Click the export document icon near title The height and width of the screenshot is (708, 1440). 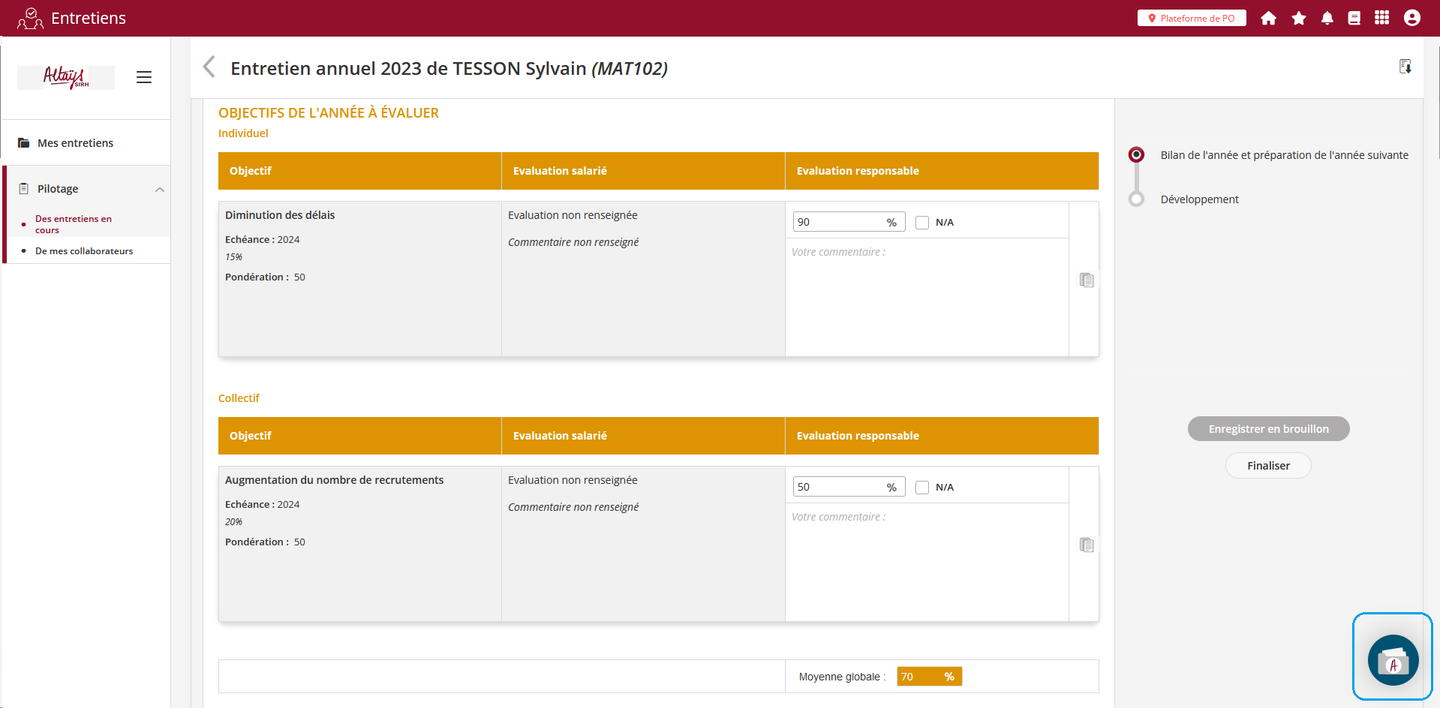pos(1405,67)
